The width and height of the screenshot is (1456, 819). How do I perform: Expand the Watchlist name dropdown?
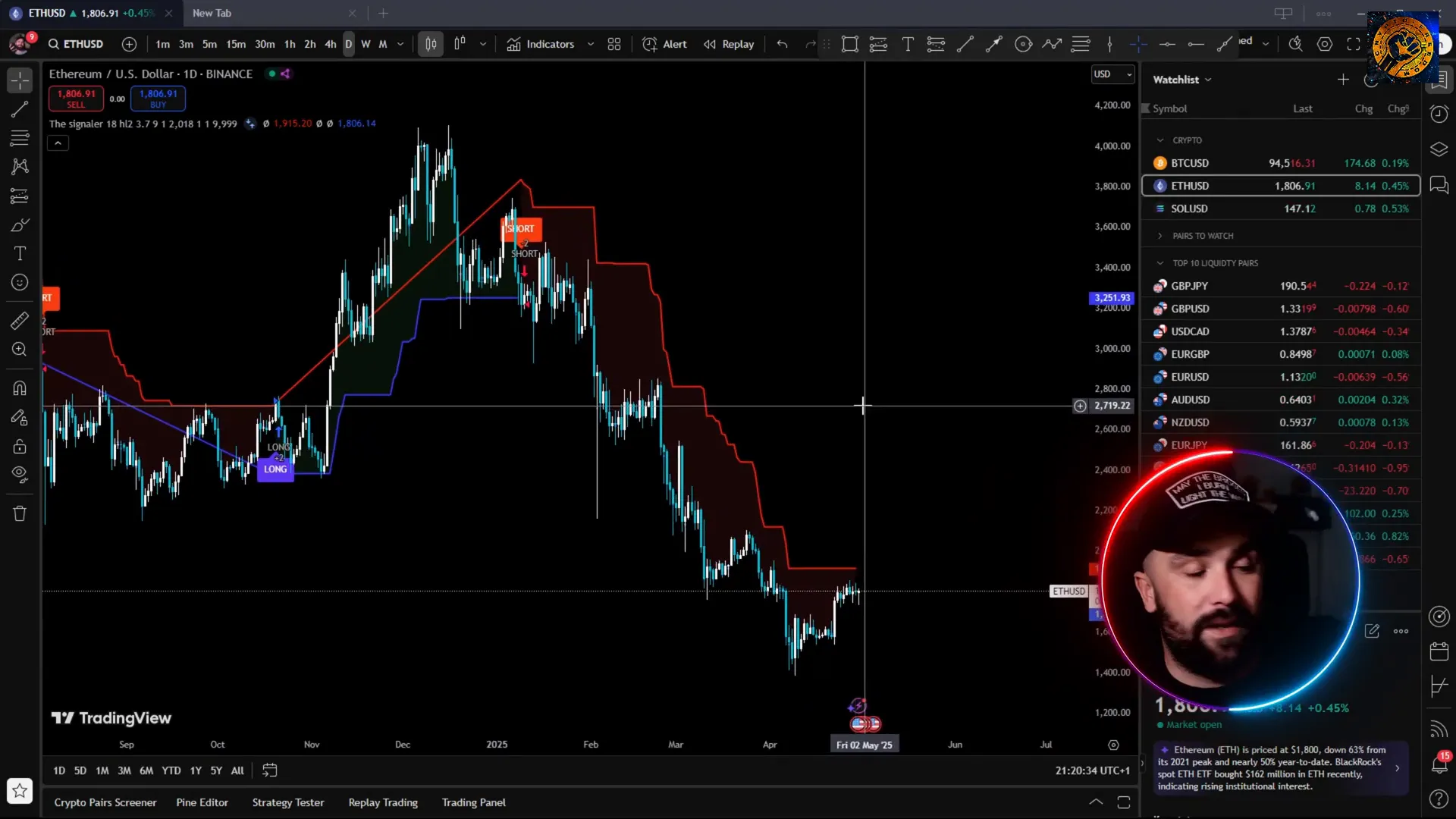(1182, 80)
